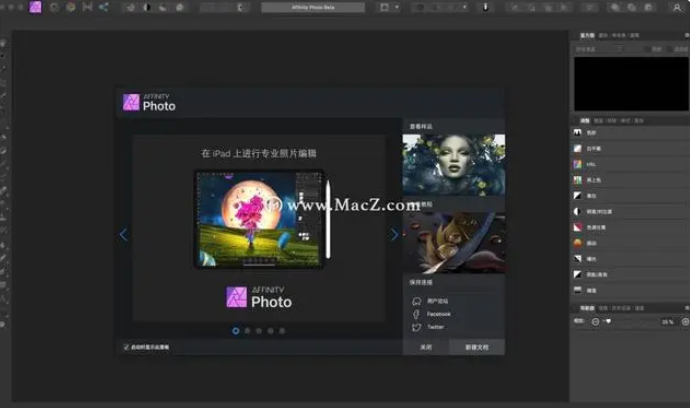Apply Auto Levels from top toolbar
The width and height of the screenshot is (690, 408).
point(131,7)
